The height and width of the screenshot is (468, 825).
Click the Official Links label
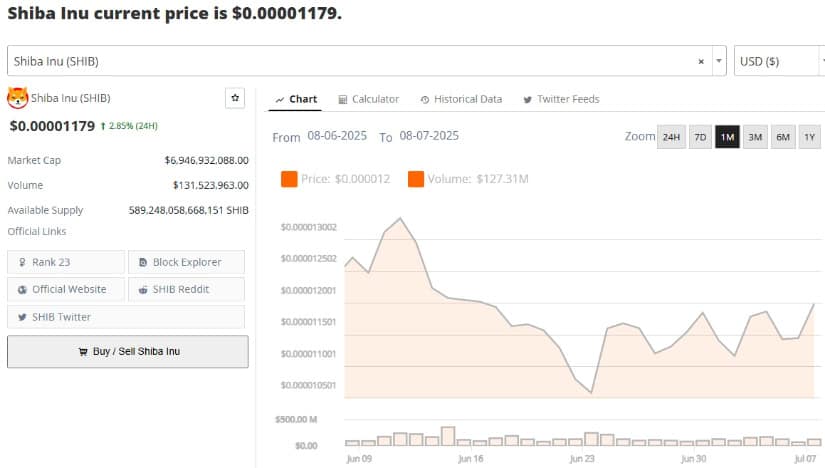[37, 232]
